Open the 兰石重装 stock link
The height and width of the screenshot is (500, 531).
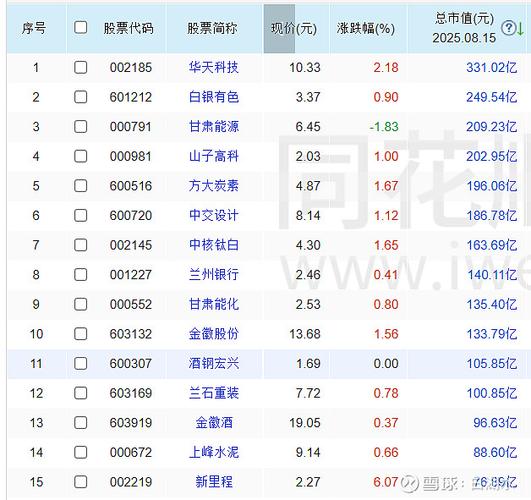[x=214, y=393]
